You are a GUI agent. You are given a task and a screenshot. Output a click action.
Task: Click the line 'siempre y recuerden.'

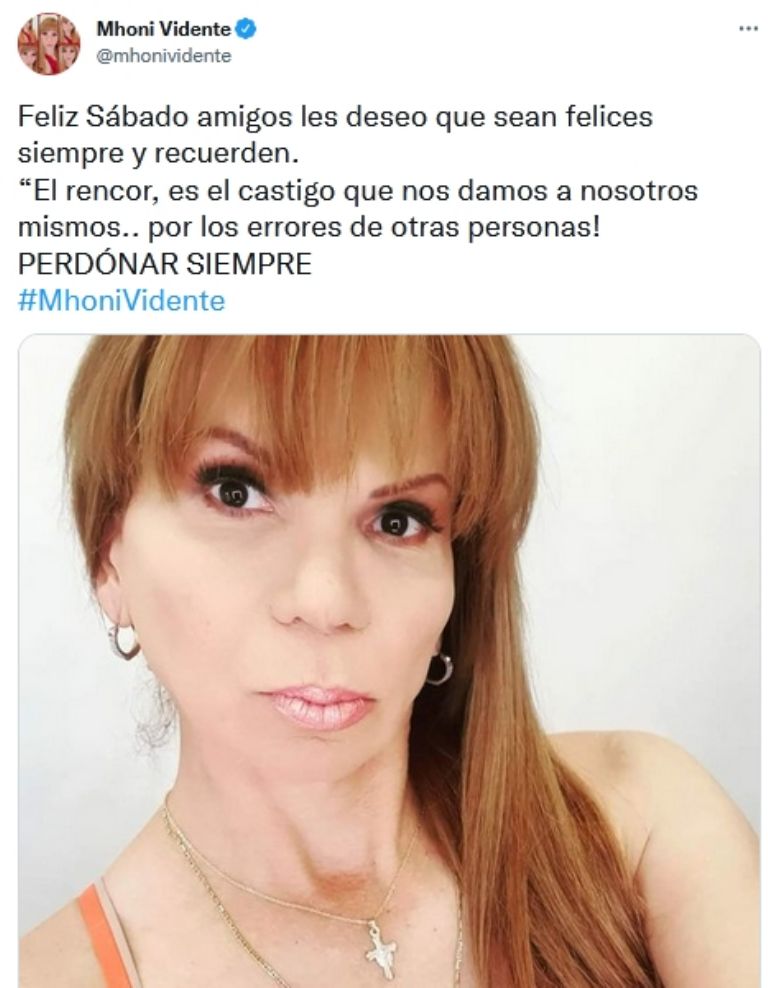pos(158,154)
